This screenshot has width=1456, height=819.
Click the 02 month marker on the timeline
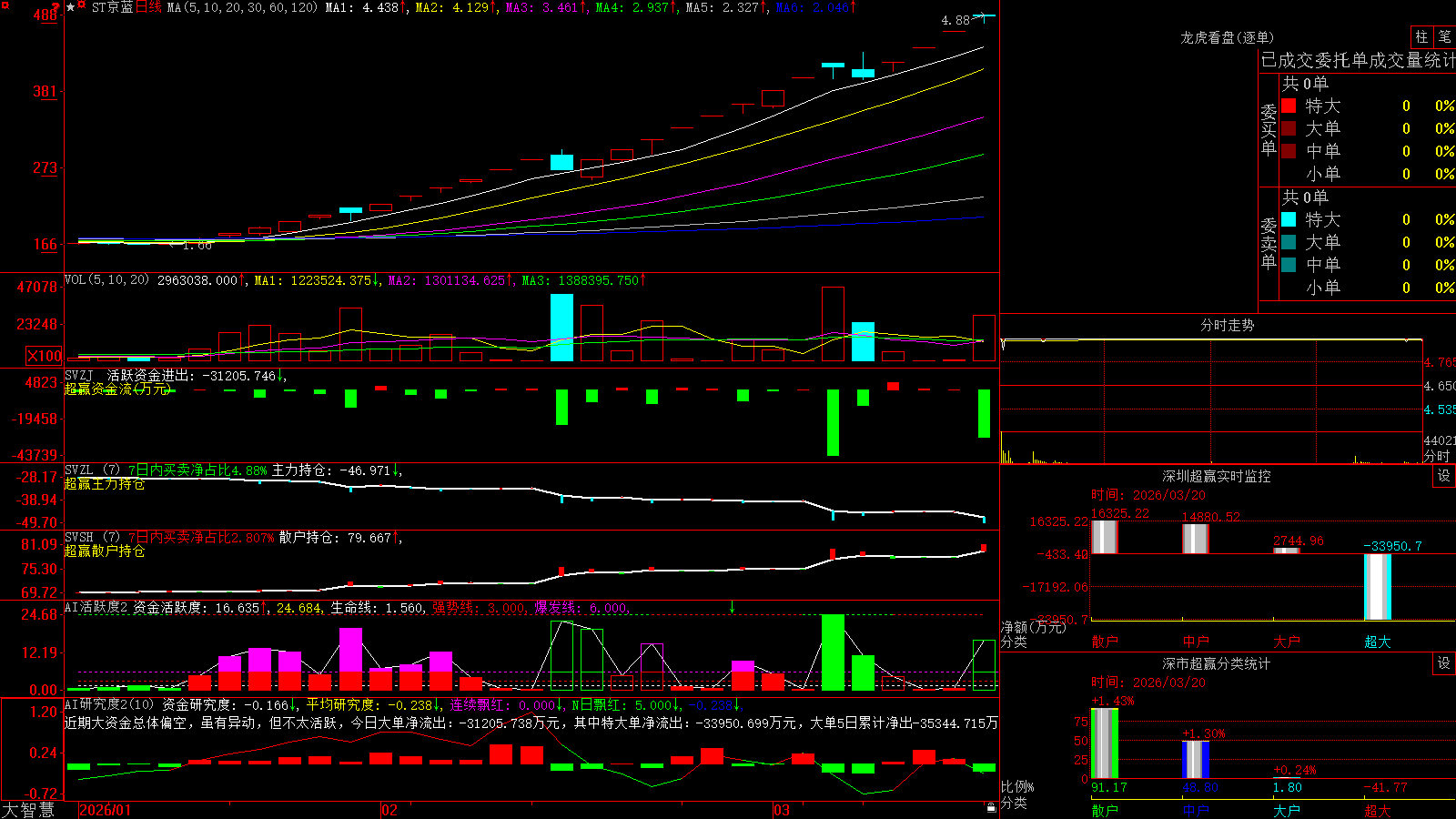click(389, 810)
